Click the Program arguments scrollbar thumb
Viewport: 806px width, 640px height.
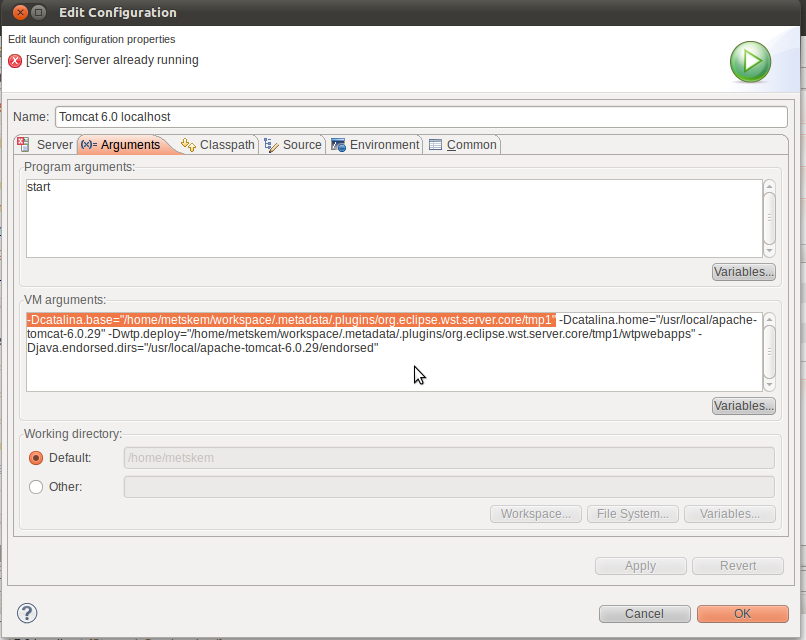770,218
